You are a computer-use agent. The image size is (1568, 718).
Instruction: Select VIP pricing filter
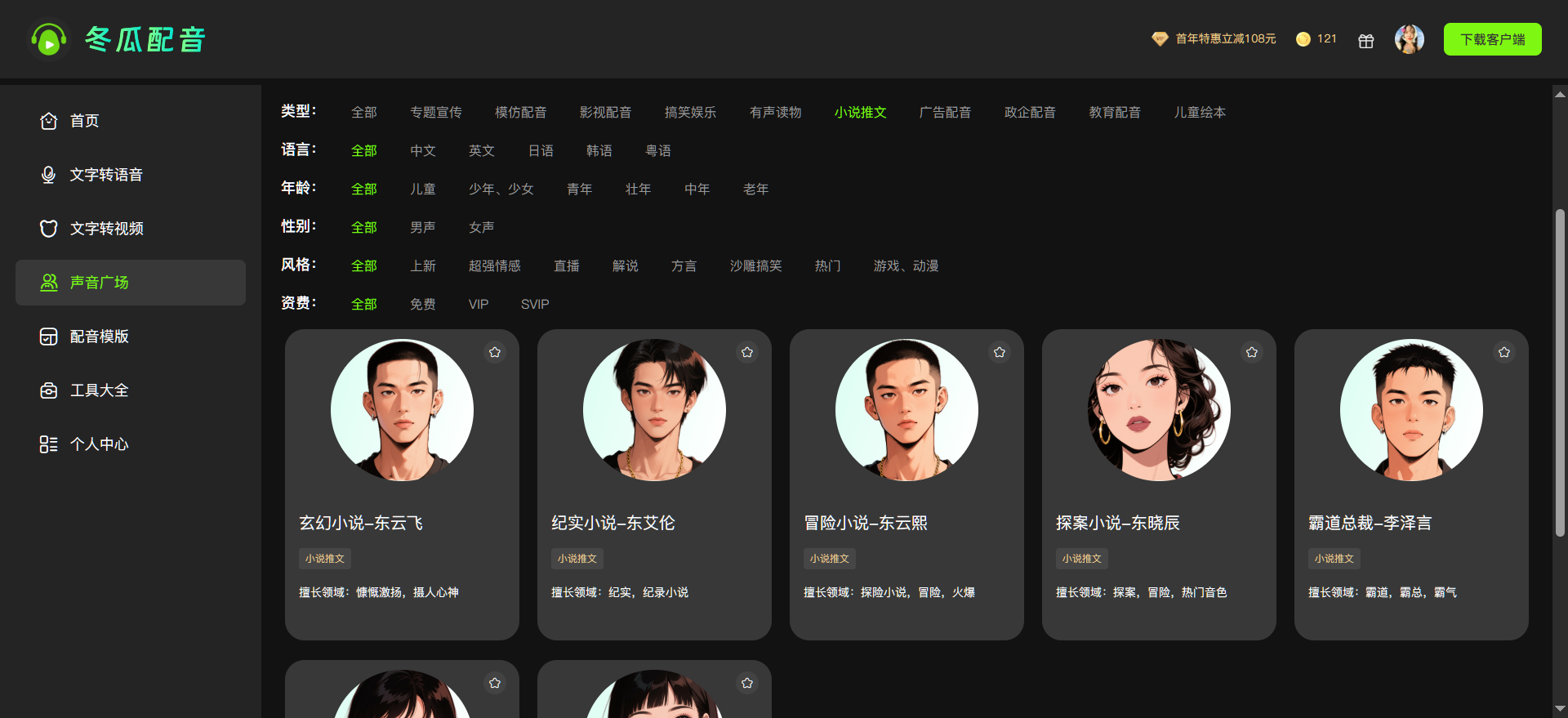(x=479, y=304)
